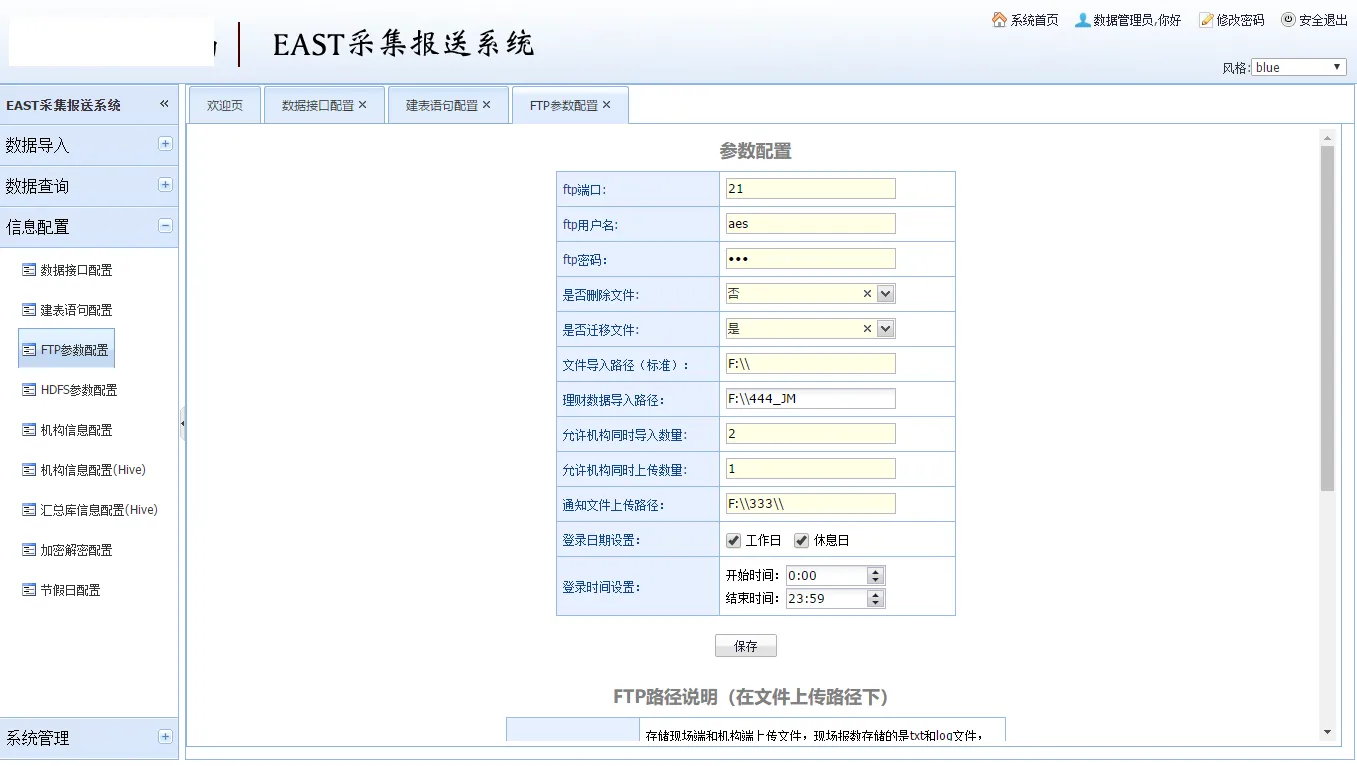Switch to the 欢迎页 tab

(x=225, y=105)
